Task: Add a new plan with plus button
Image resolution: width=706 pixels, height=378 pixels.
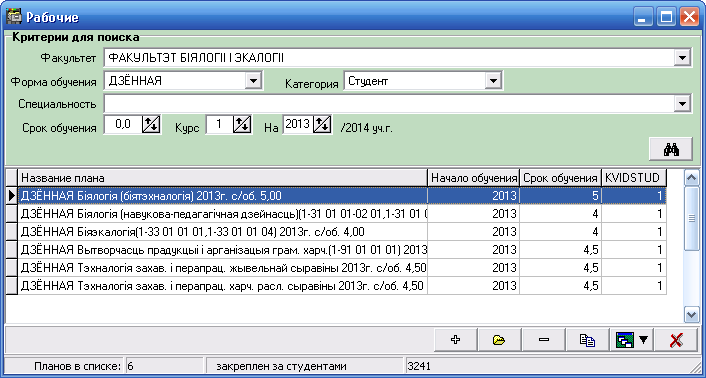Action: click(455, 340)
